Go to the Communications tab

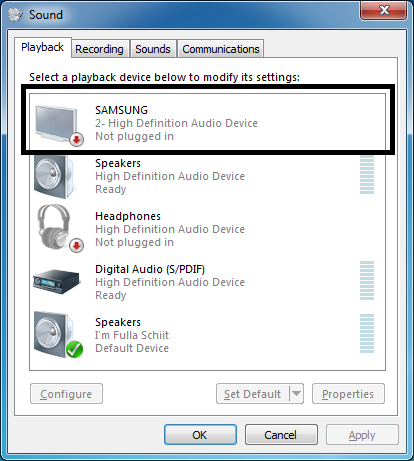coord(221,49)
